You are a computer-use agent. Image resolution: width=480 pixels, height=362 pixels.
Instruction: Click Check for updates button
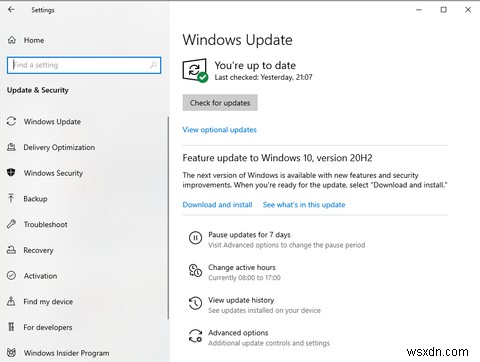[220, 103]
